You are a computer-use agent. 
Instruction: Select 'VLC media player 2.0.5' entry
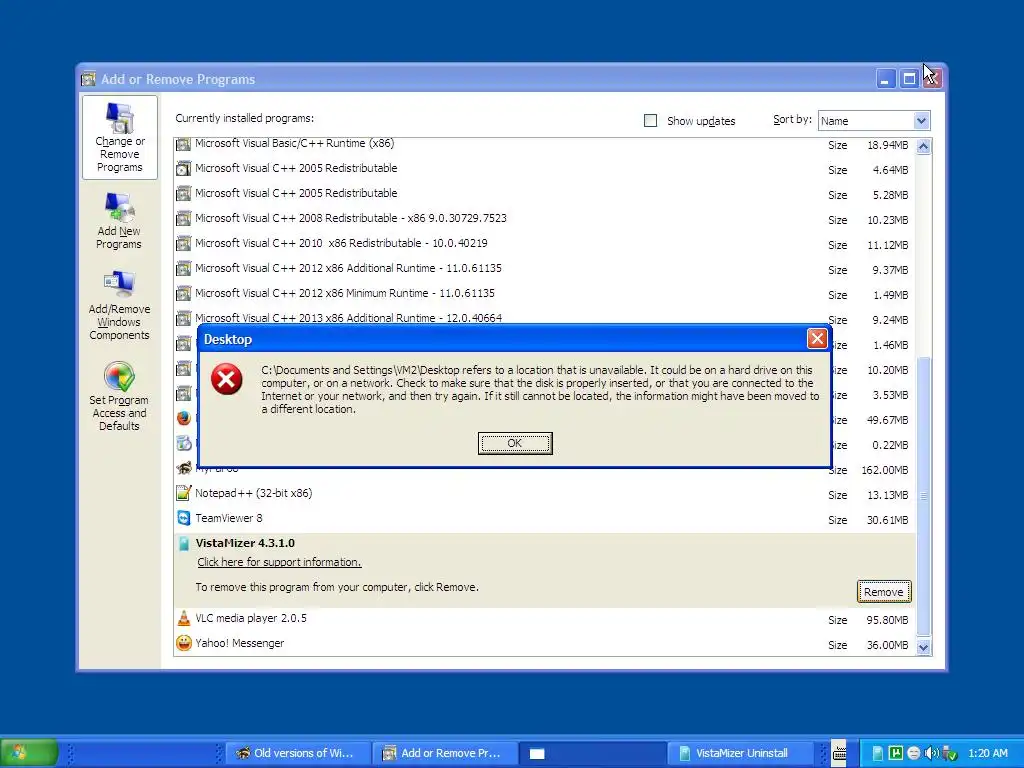(x=251, y=618)
